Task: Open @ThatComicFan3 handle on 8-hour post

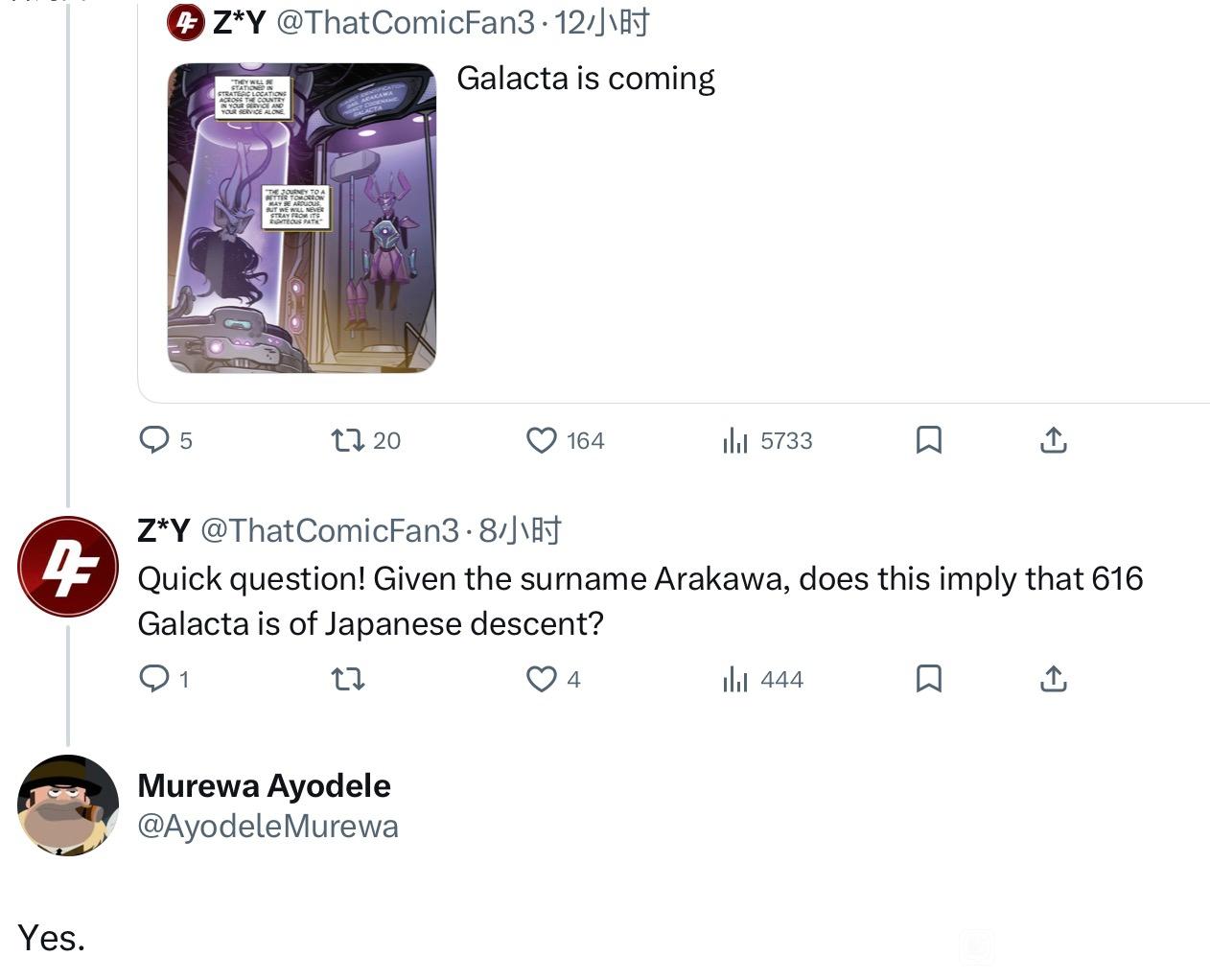Action: [x=329, y=530]
